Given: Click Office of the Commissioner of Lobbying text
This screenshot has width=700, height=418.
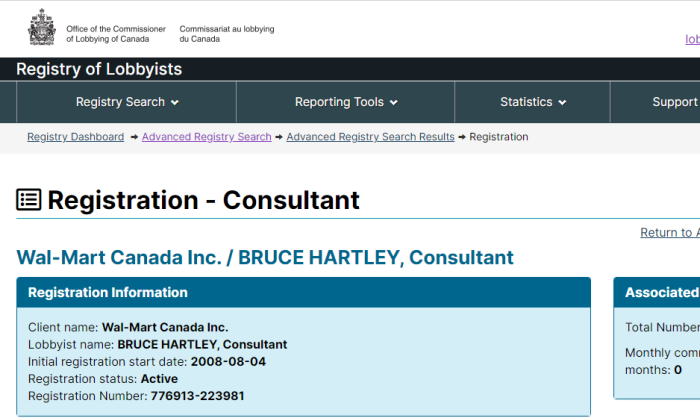Looking at the screenshot, I should point(116,34).
